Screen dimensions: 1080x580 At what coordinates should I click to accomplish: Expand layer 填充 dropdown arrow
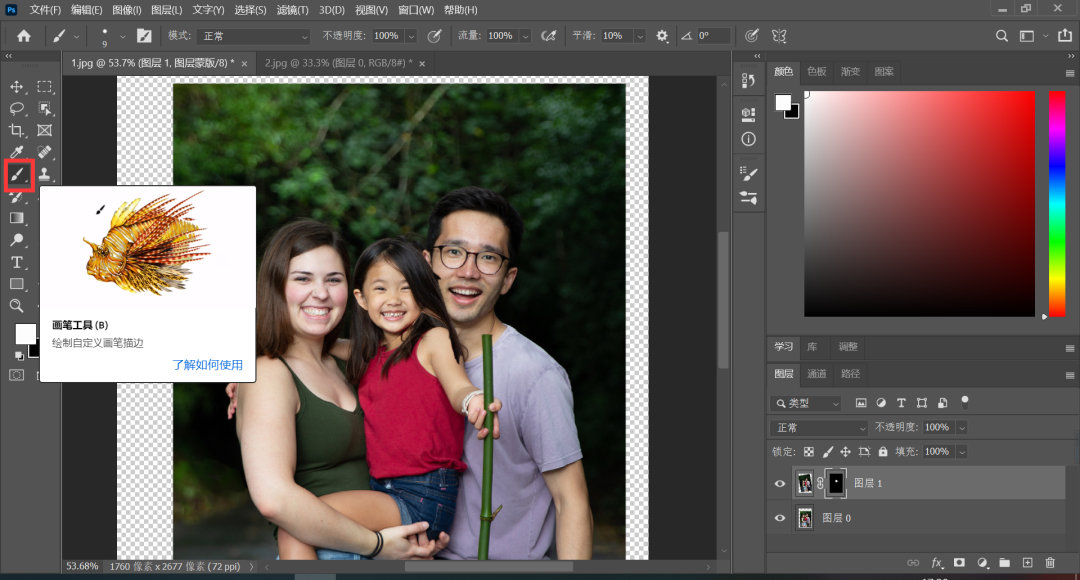[x=962, y=452]
